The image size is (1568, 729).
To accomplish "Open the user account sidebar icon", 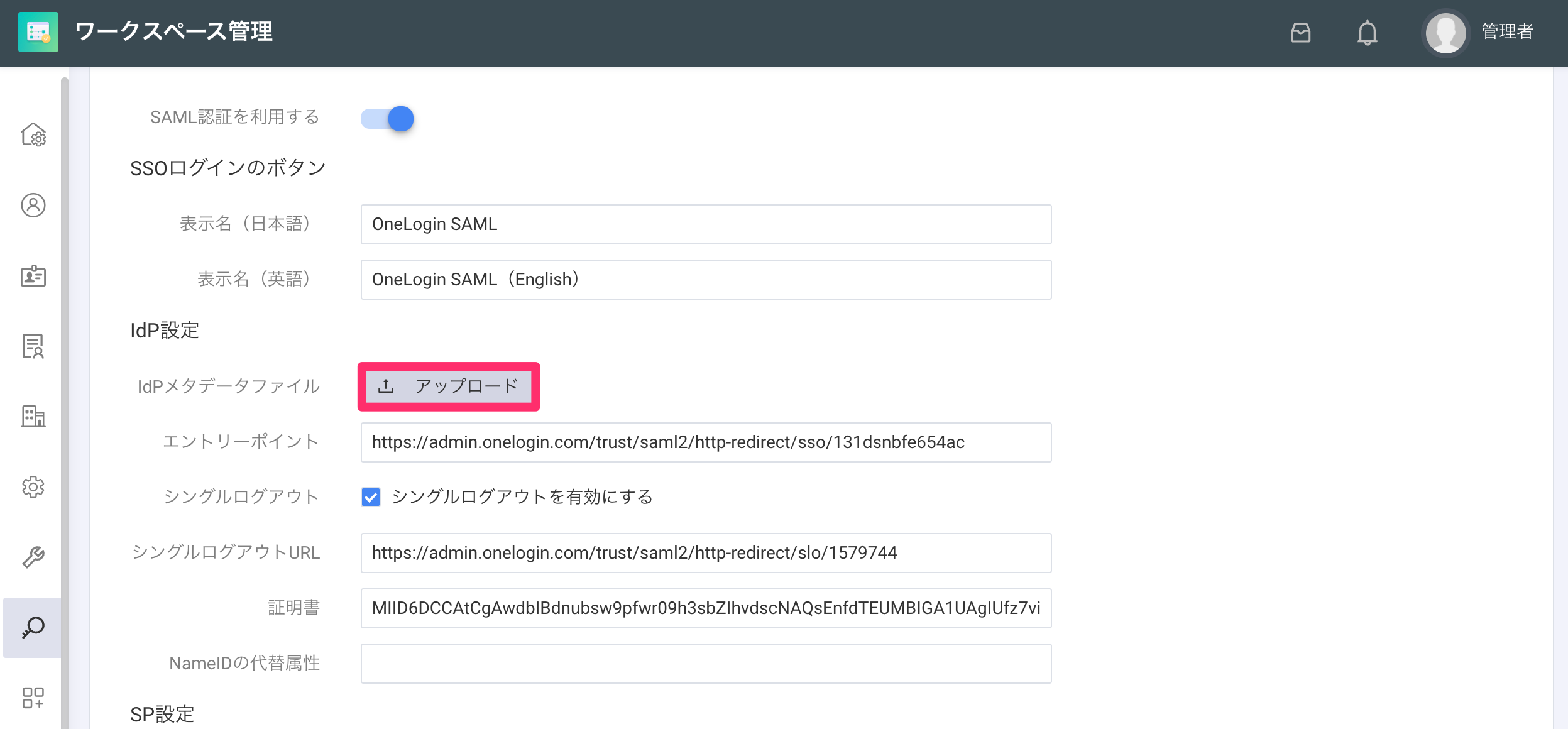I will pyautogui.click(x=33, y=205).
